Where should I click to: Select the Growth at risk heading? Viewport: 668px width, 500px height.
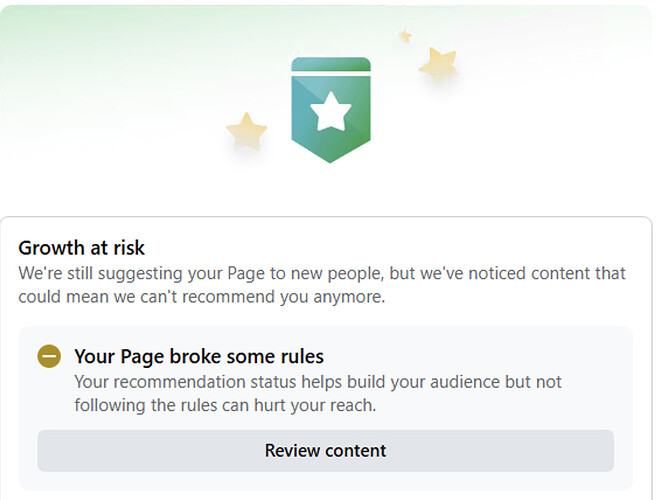pyautogui.click(x=81, y=248)
